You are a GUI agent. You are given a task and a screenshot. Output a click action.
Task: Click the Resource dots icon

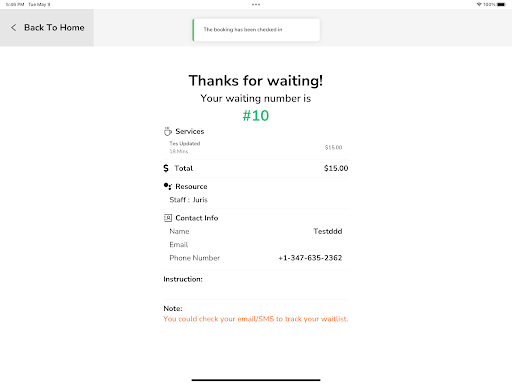pyautogui.click(x=168, y=186)
